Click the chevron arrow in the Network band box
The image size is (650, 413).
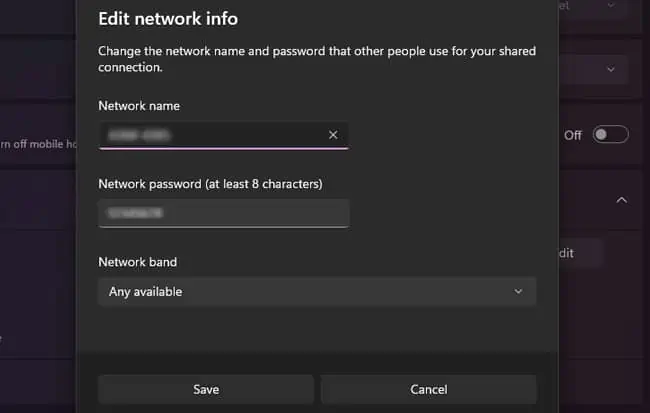click(518, 291)
